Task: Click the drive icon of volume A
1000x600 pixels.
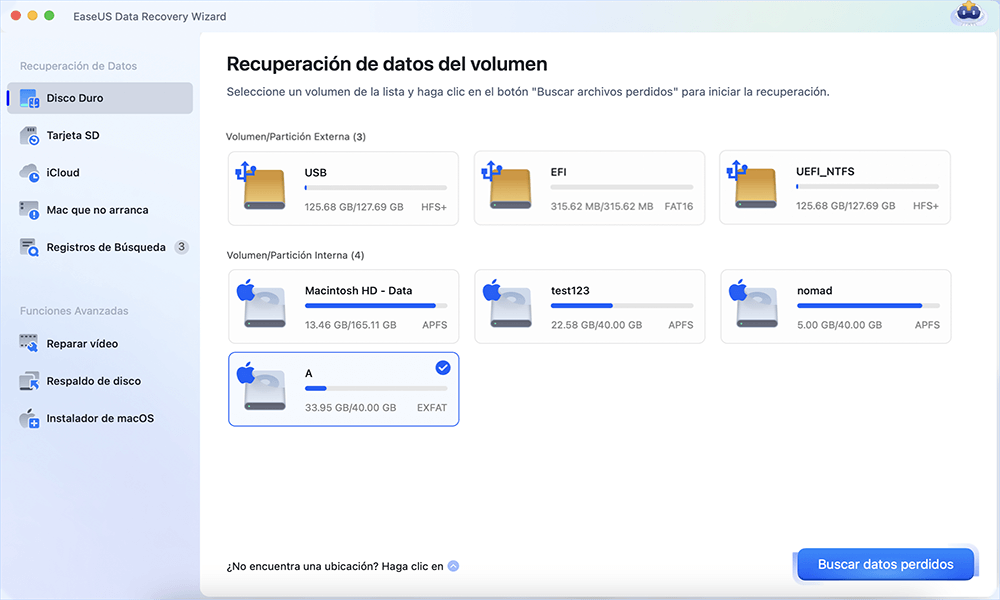Action: pos(262,387)
